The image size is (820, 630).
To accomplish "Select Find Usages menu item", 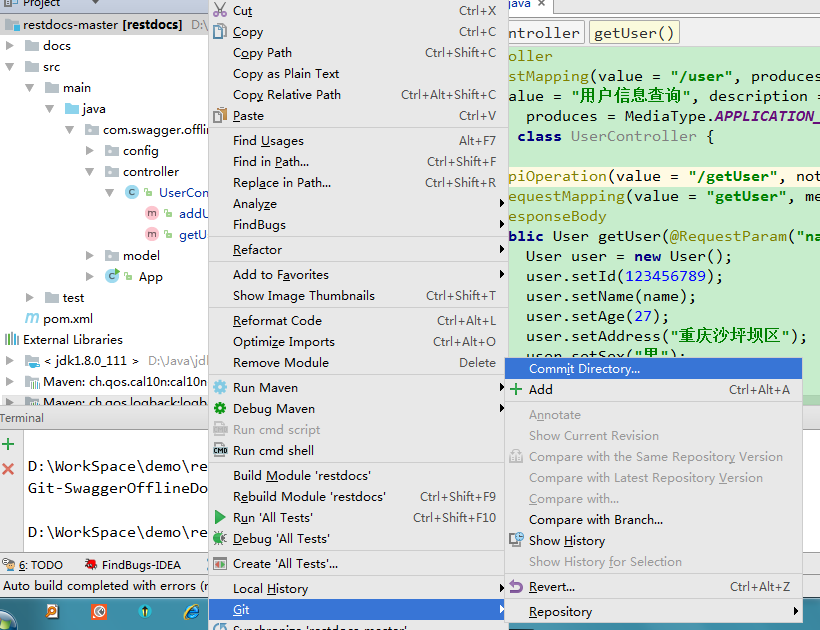I will pyautogui.click(x=358, y=140).
